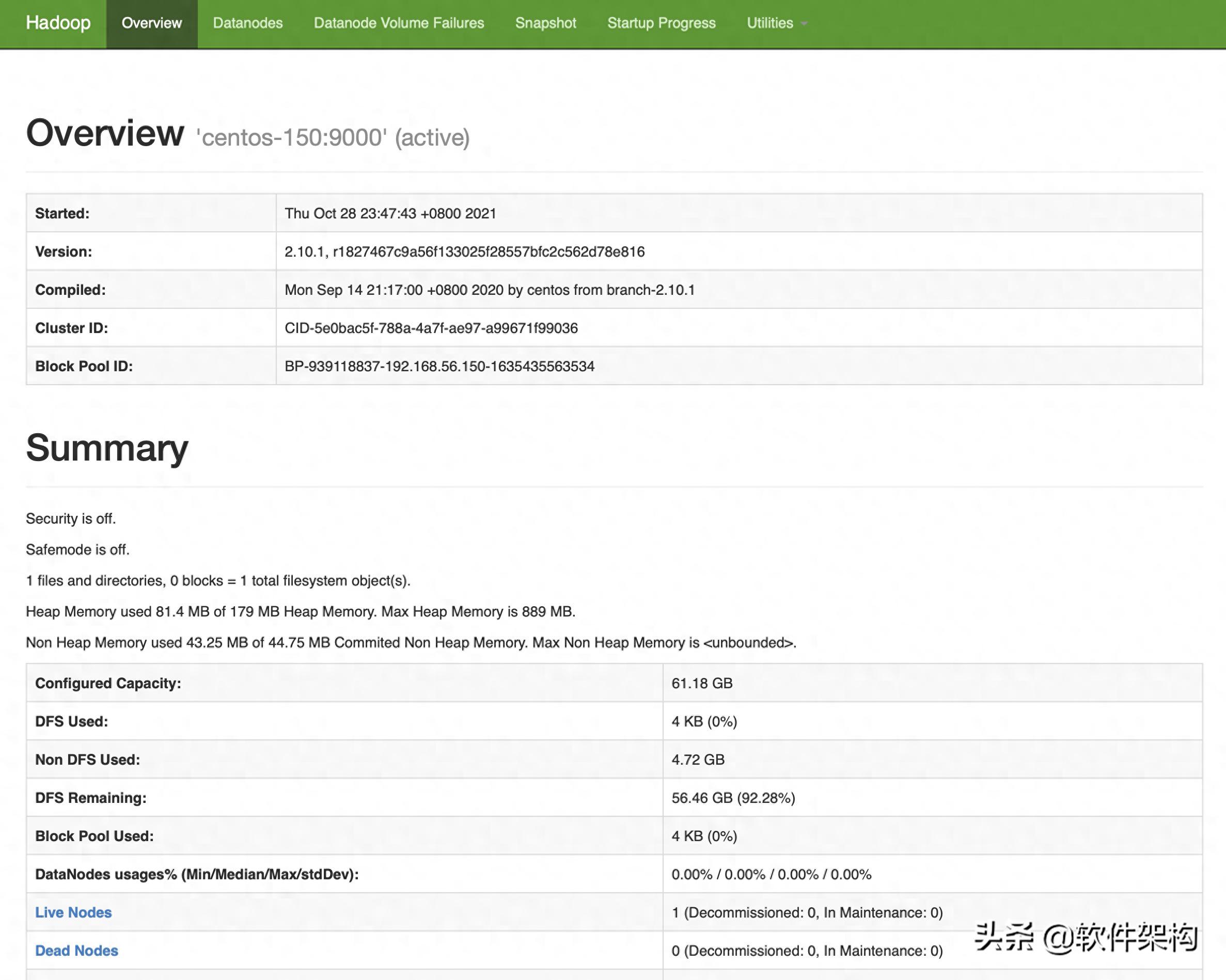Click the DataNodes usages% label

coord(197,874)
